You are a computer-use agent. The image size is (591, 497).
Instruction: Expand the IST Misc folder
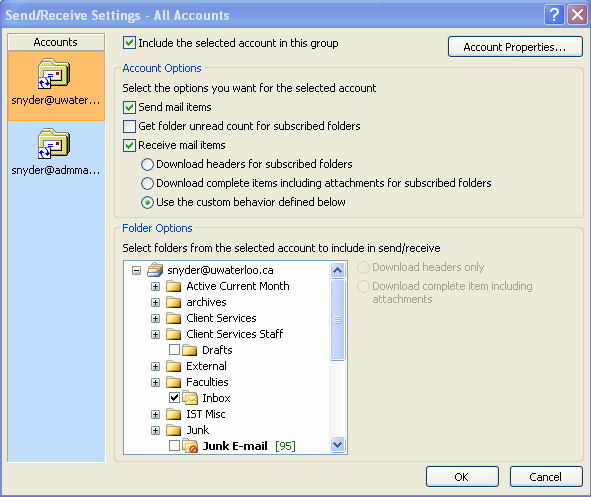(x=155, y=415)
